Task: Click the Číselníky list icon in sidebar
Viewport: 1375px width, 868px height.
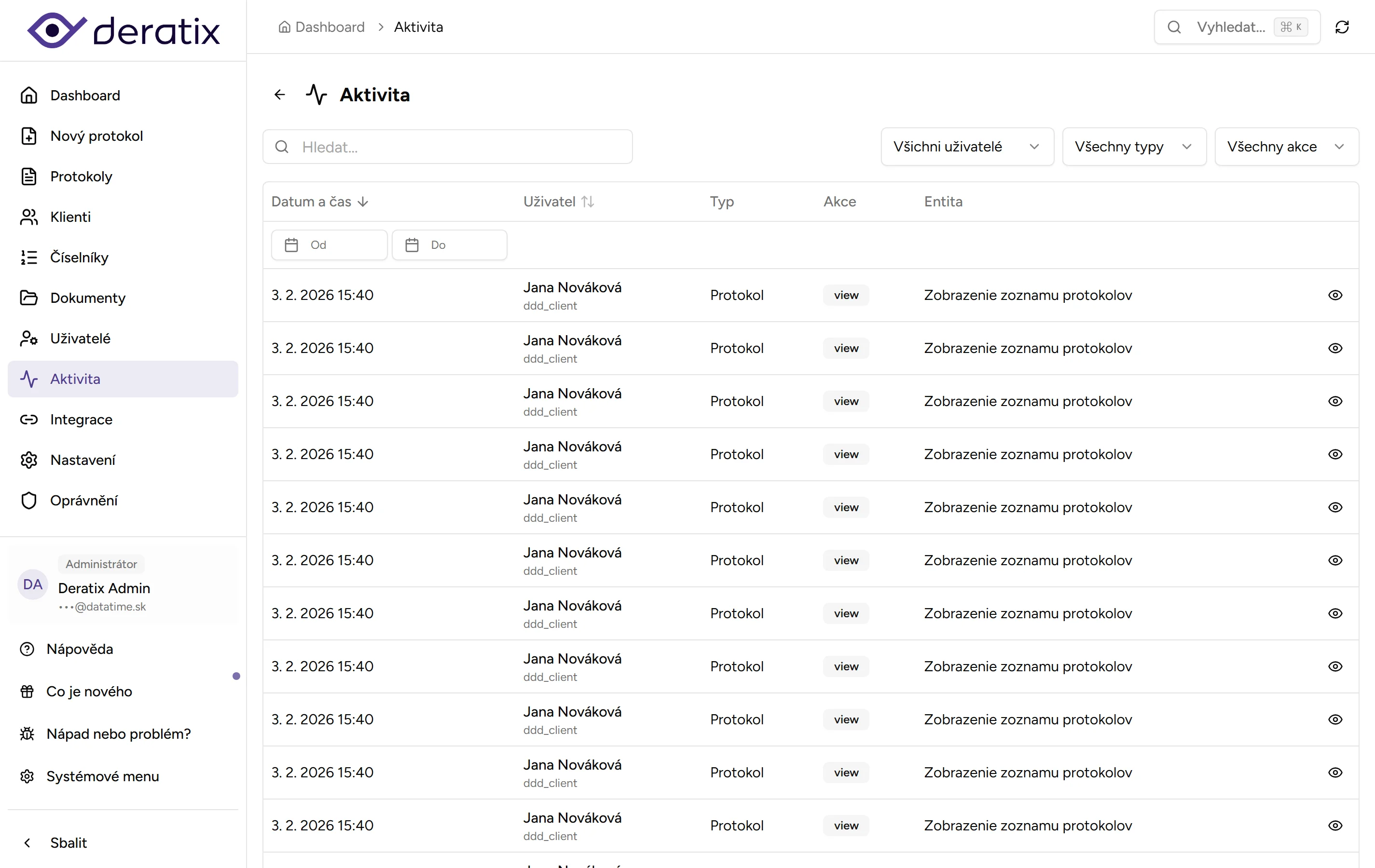Action: pos(28,258)
